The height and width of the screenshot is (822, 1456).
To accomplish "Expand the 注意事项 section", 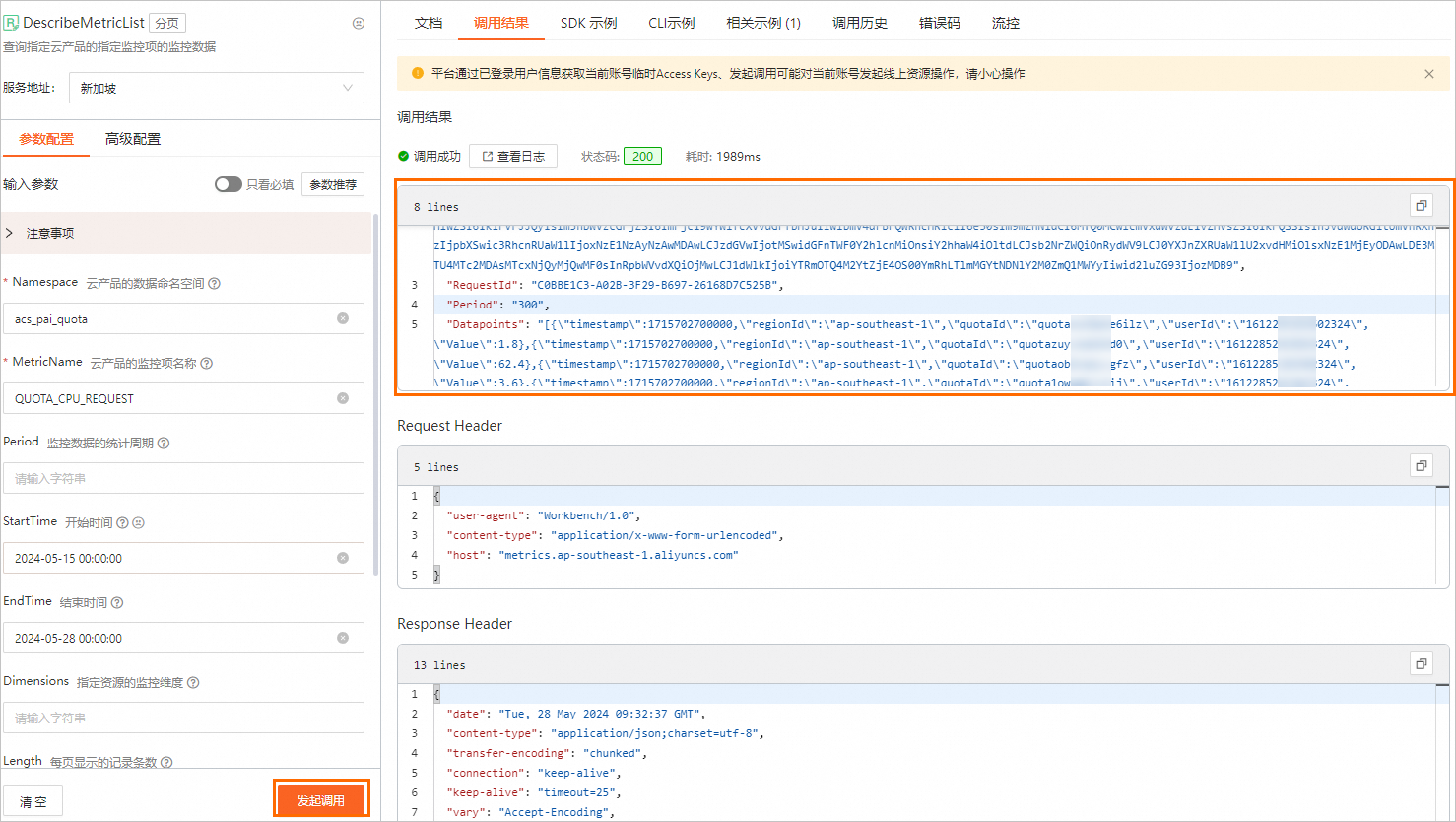I will [x=186, y=233].
